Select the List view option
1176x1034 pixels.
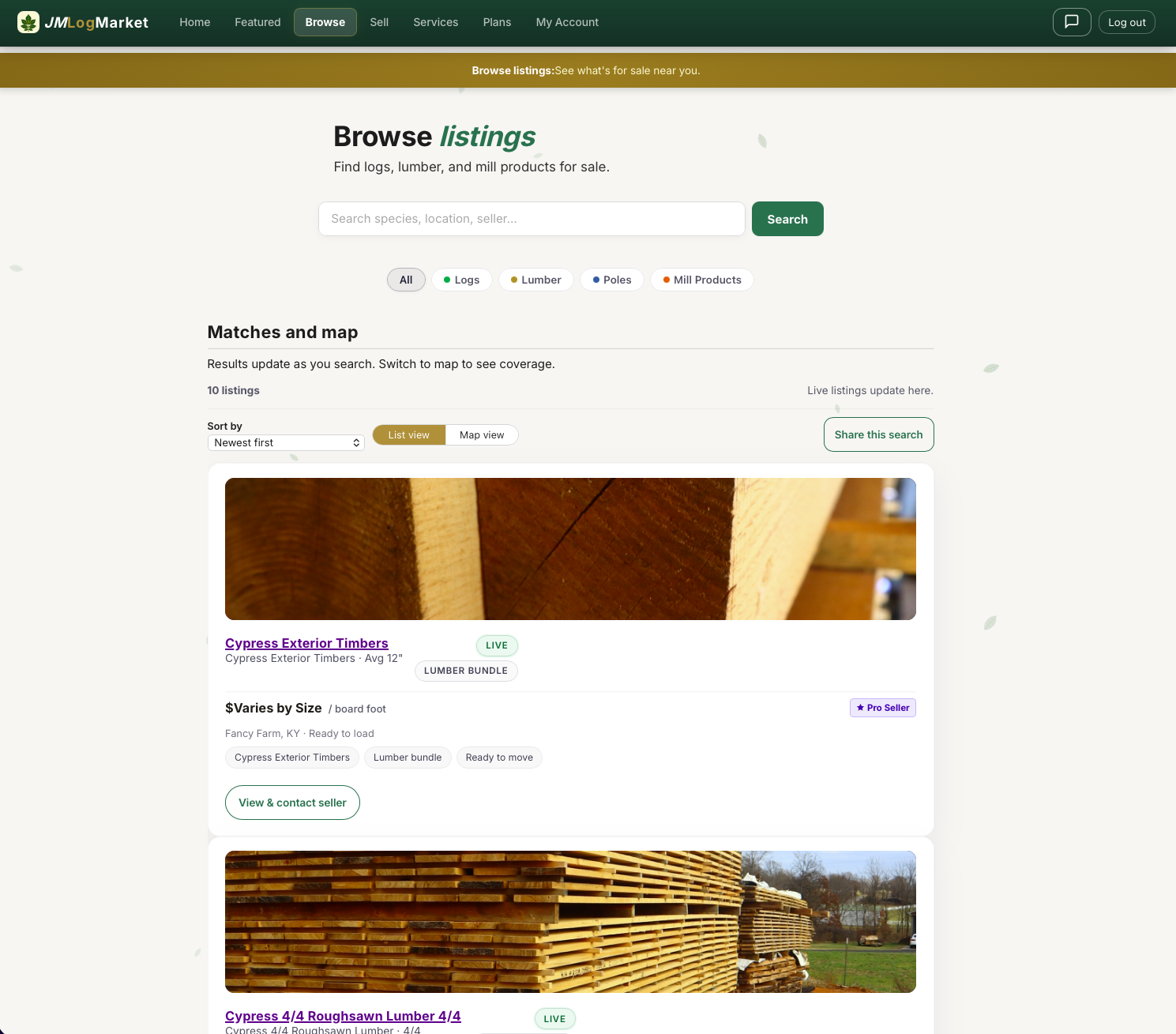(408, 434)
